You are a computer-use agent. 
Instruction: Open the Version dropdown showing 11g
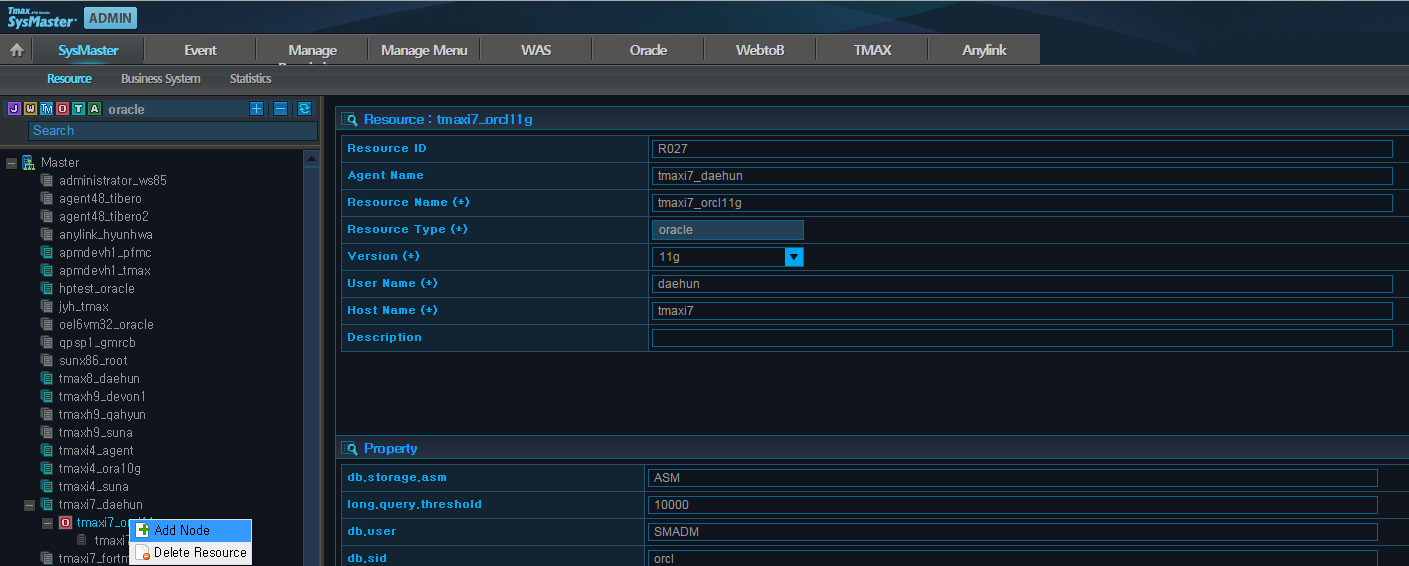click(794, 257)
